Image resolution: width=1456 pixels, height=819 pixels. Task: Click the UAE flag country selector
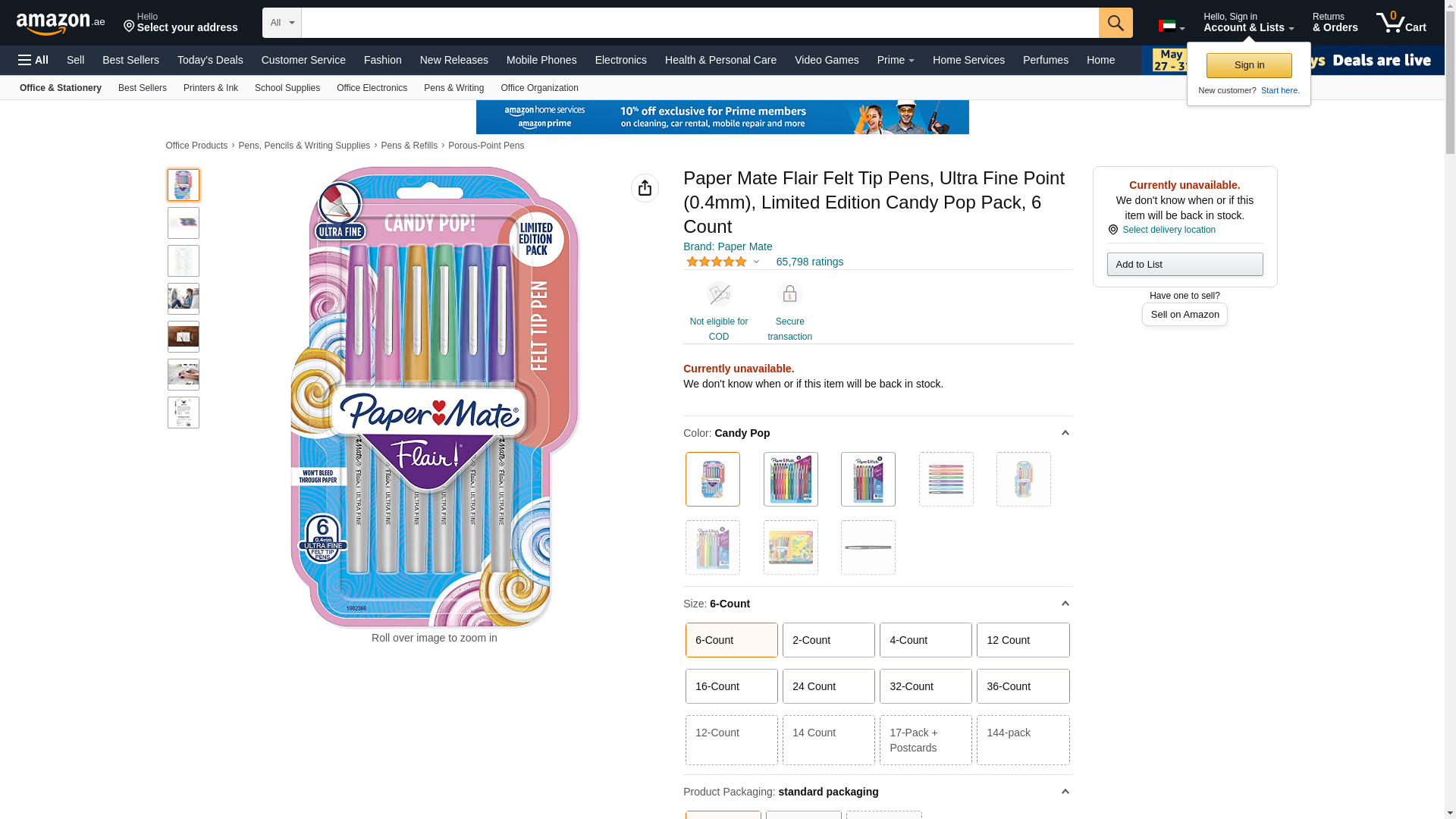[x=1172, y=26]
